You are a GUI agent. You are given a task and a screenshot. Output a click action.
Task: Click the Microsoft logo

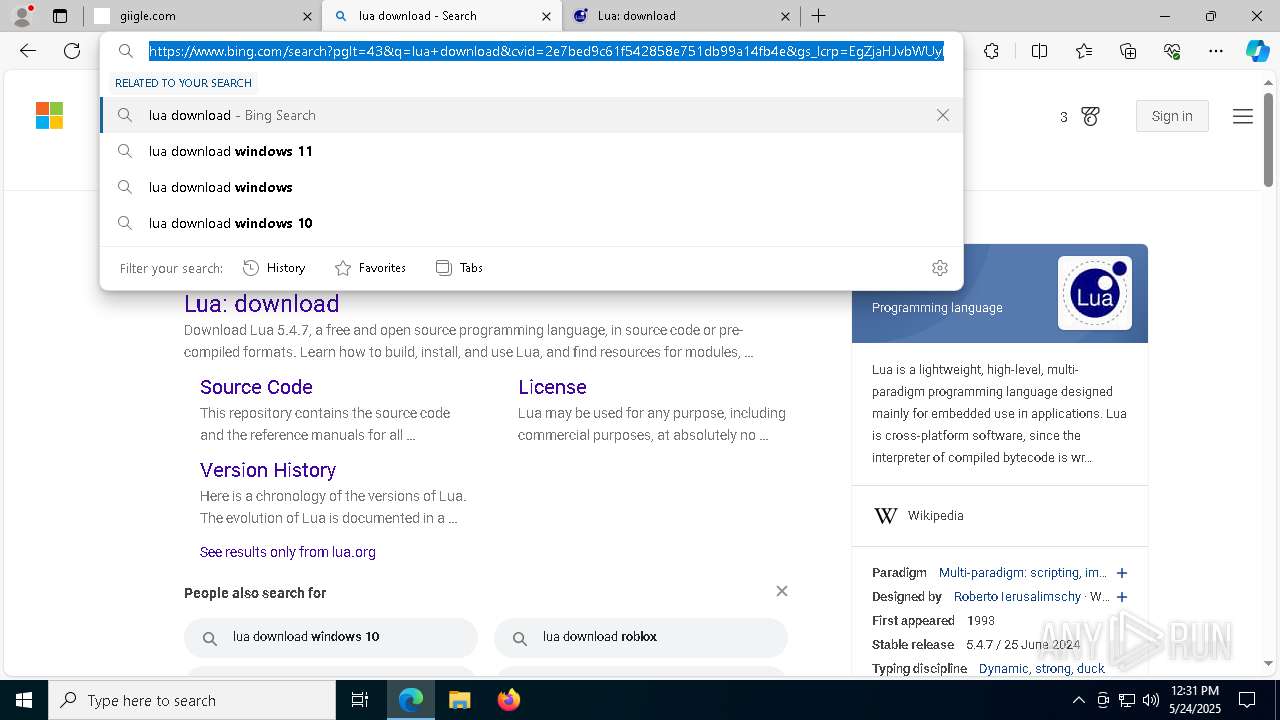point(49,116)
